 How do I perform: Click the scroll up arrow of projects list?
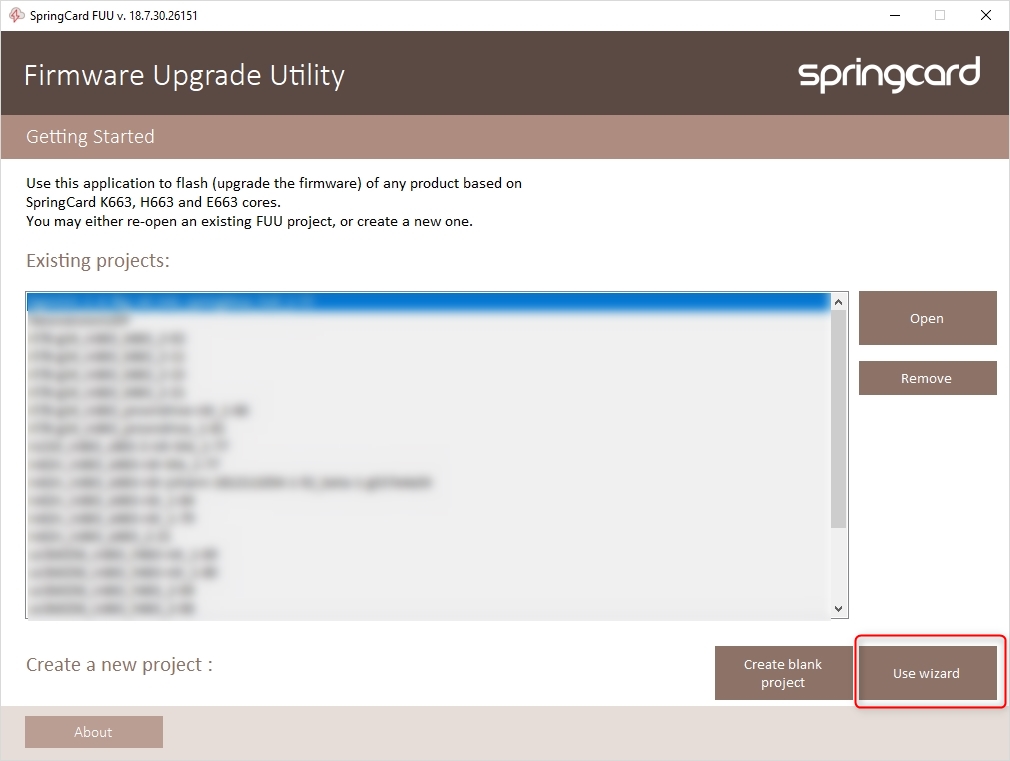pos(839,302)
